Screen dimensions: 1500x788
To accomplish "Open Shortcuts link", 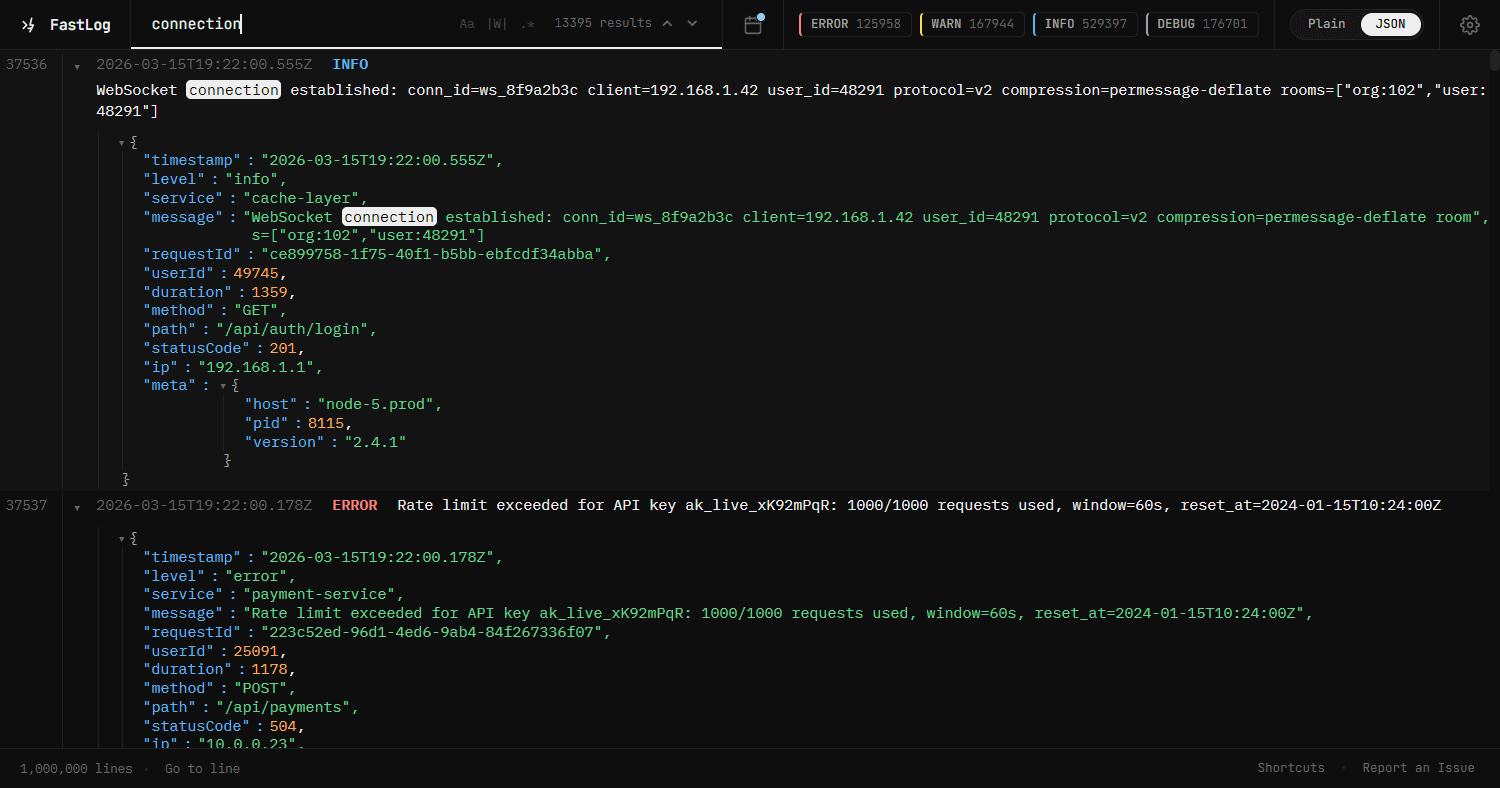I will [x=1291, y=768].
